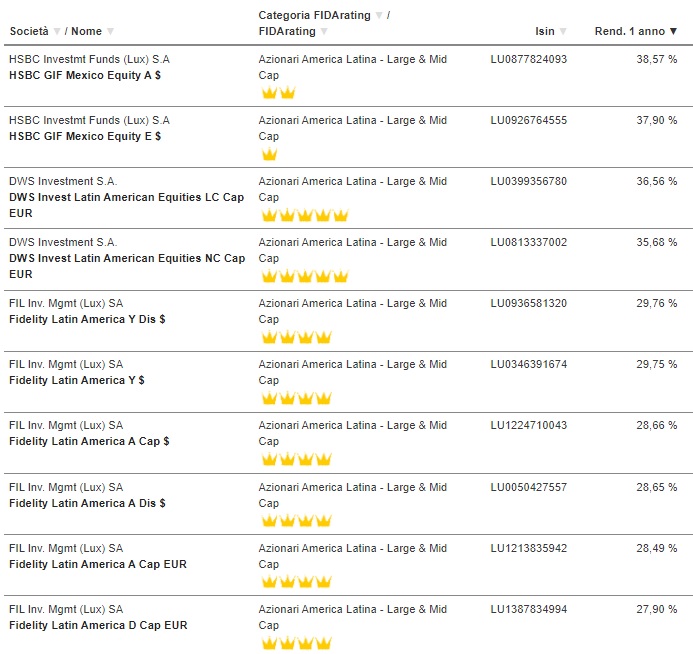Select ISIN LU0346391674
This screenshot has height=654, width=693.
coord(529,364)
